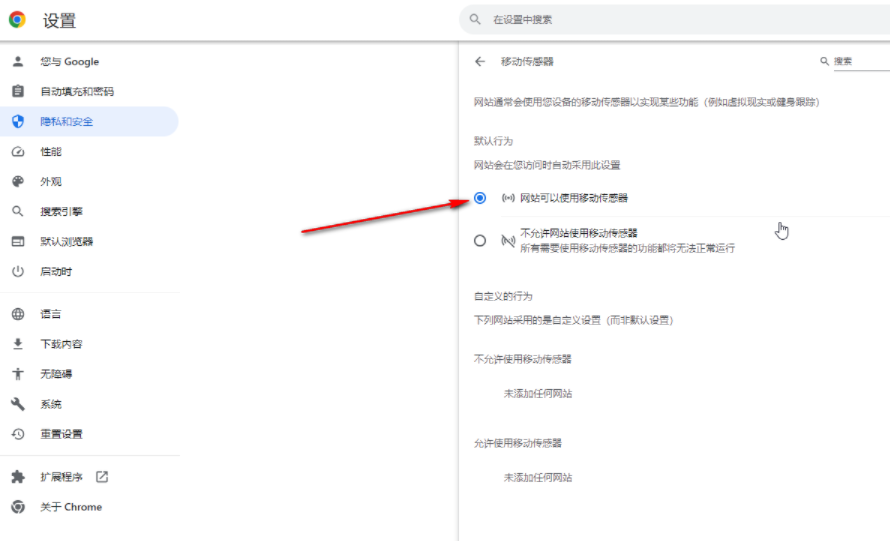Viewport: 890px width, 541px height.
Task: Click 未添加任何网站 under 不允许使用移动传感器
Action: (x=538, y=393)
